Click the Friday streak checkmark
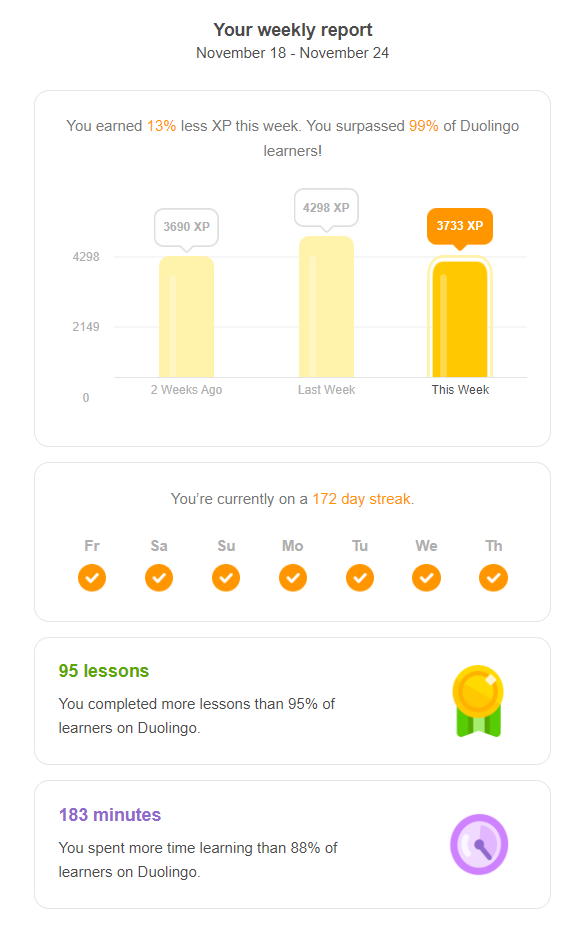Viewport: 586px width, 929px height. pyautogui.click(x=92, y=578)
